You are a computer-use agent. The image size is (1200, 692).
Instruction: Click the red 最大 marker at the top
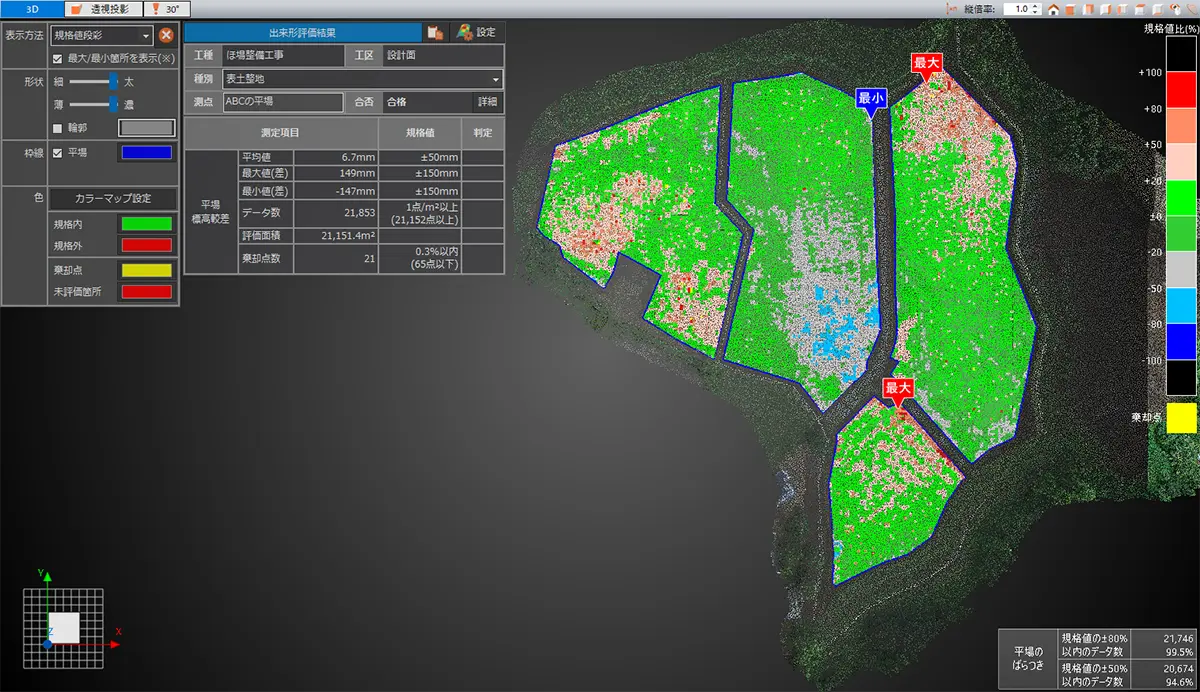927,62
